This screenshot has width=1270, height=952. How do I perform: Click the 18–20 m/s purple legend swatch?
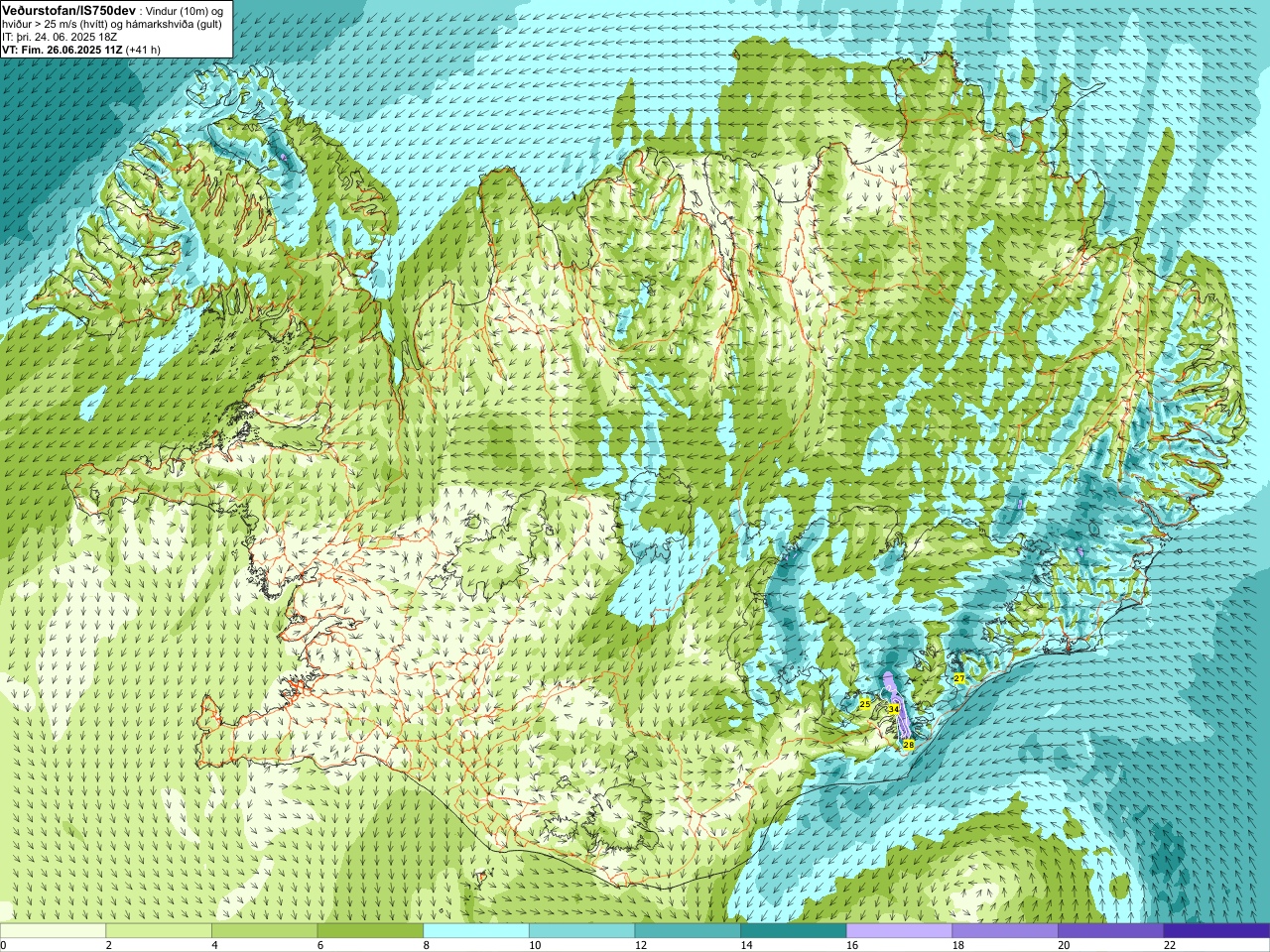(x=1005, y=931)
